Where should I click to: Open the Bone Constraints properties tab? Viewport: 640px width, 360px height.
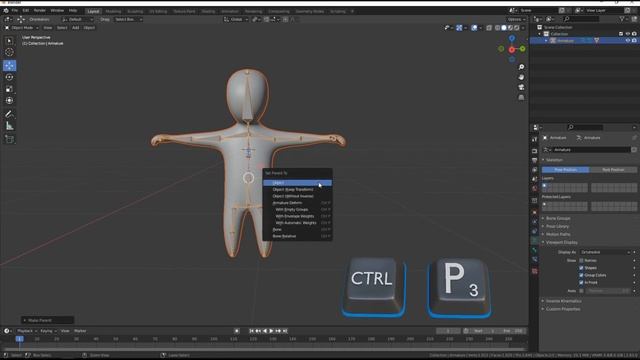point(535,259)
